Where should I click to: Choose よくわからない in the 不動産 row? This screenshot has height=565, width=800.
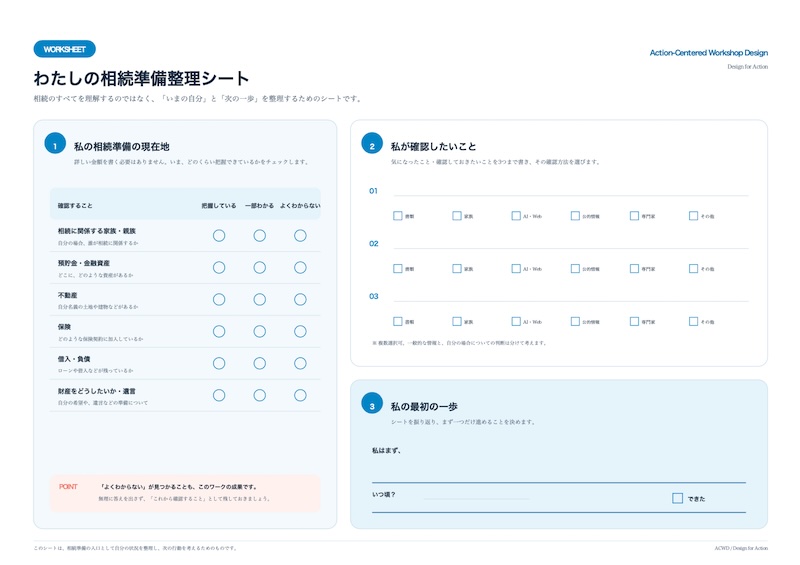pos(300,300)
